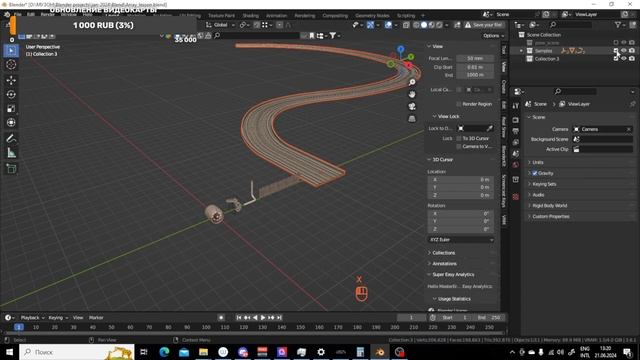The image size is (640, 360).
Task: Hide Collection 3 with eye icon
Action: 624,58
